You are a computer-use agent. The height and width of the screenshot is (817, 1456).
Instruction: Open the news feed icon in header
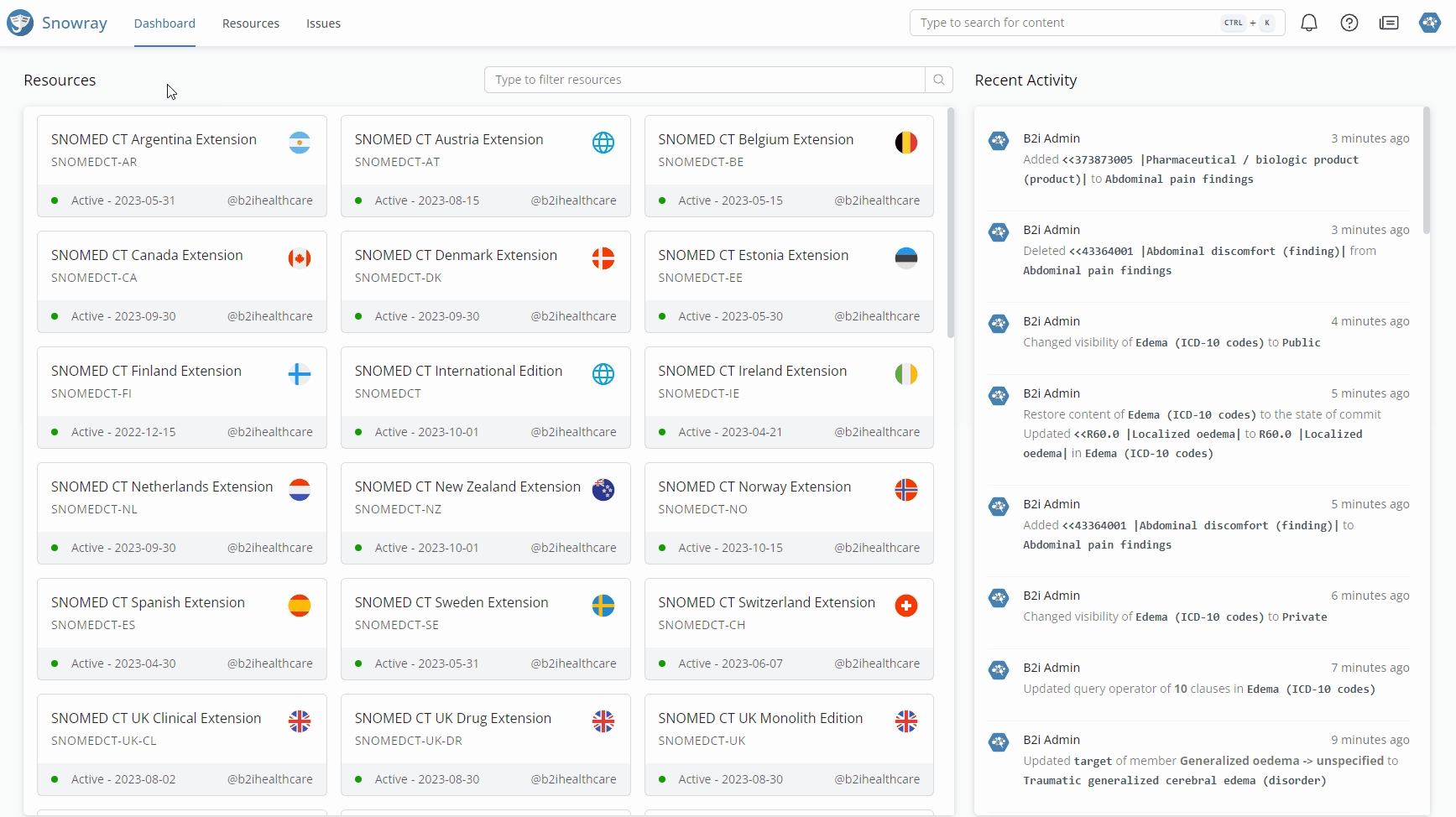1389,23
